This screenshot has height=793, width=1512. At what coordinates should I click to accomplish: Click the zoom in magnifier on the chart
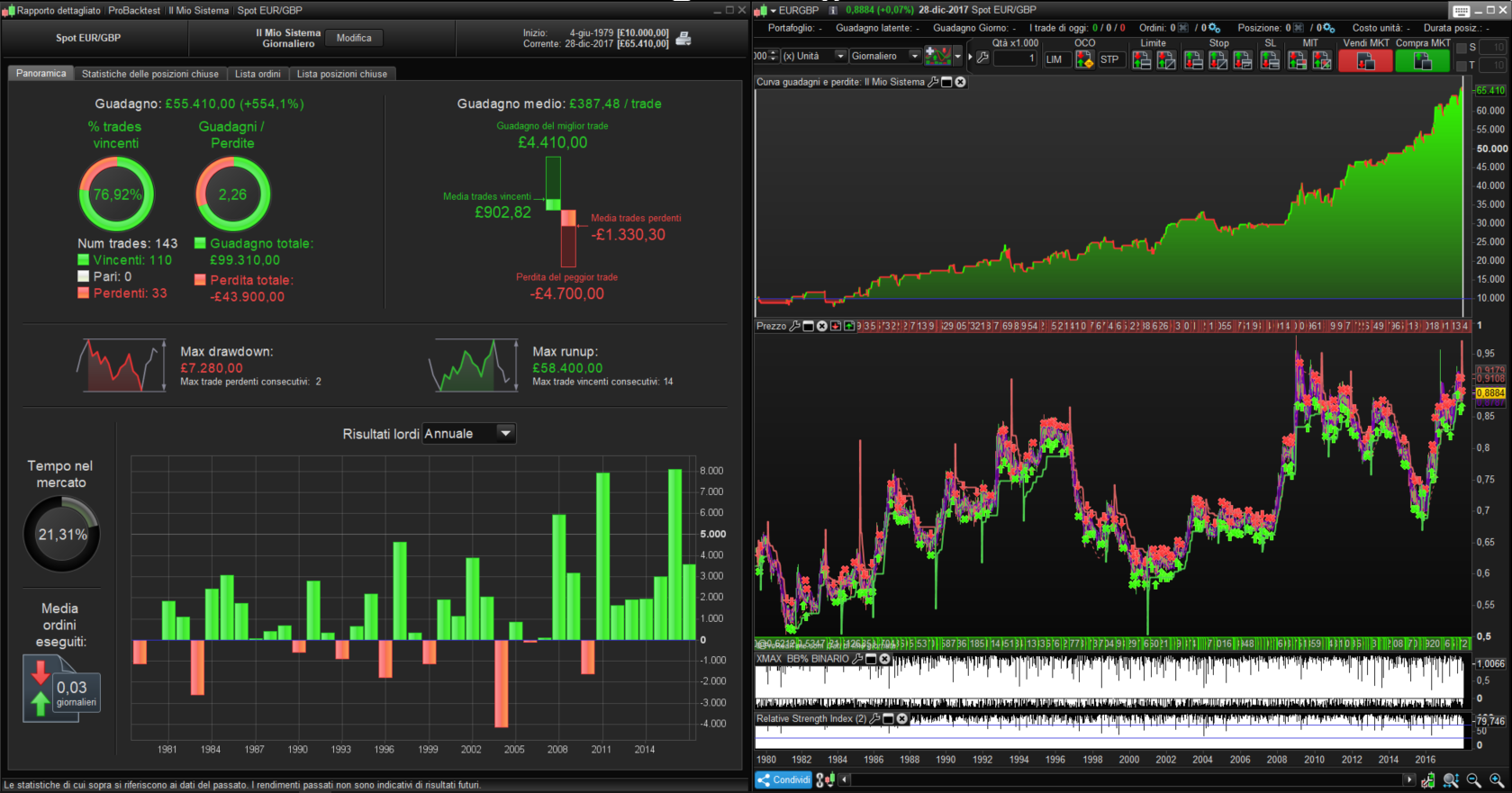point(1497,780)
